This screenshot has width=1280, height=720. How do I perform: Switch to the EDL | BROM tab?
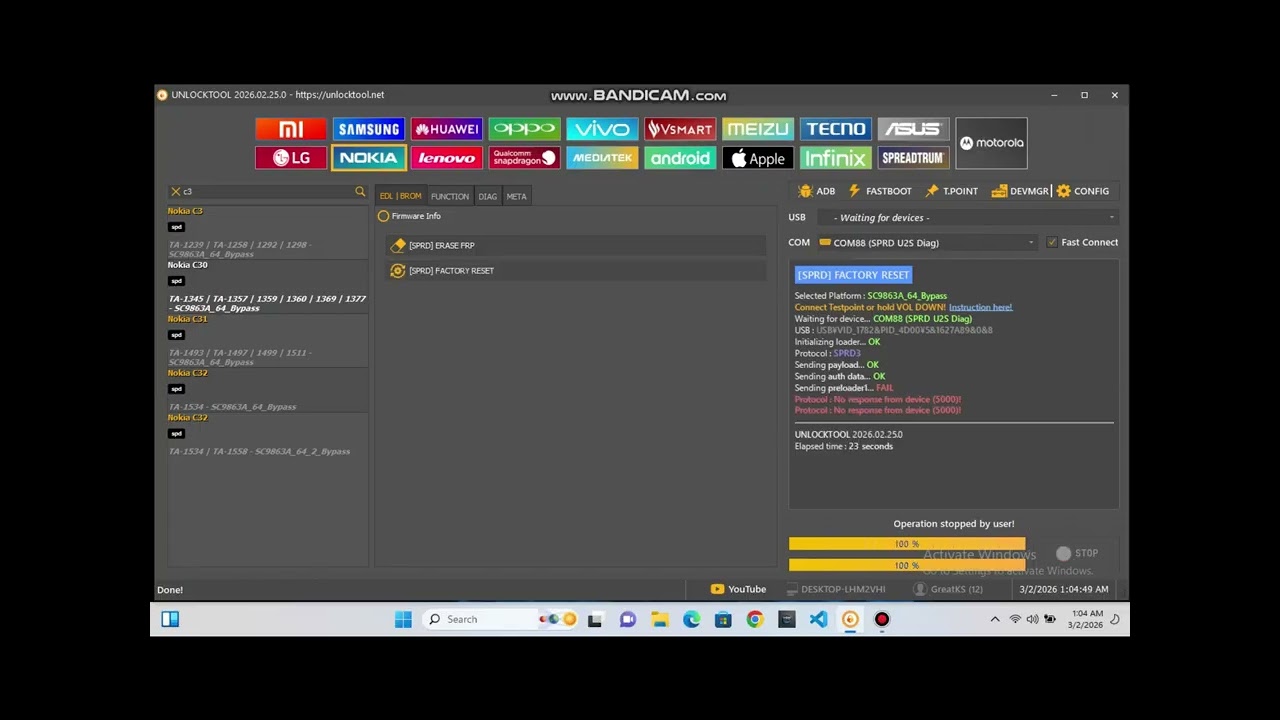(400, 196)
